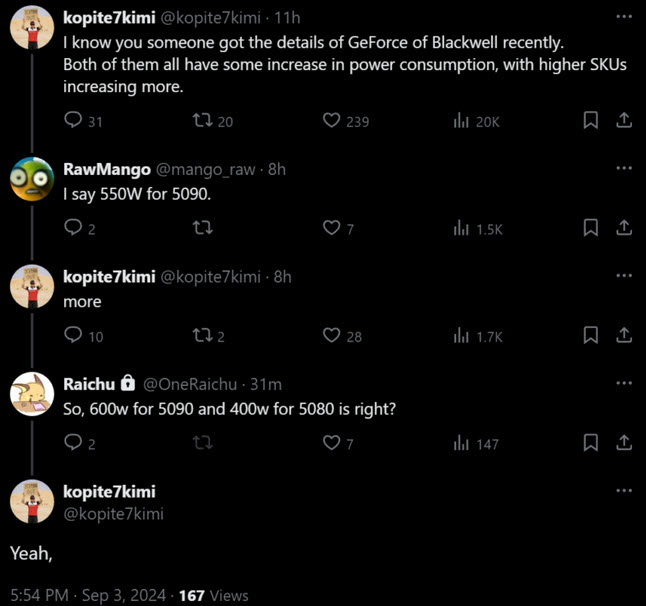Bookmark the top kopite7kimi tweet
The height and width of the screenshot is (606, 646).
click(x=591, y=121)
